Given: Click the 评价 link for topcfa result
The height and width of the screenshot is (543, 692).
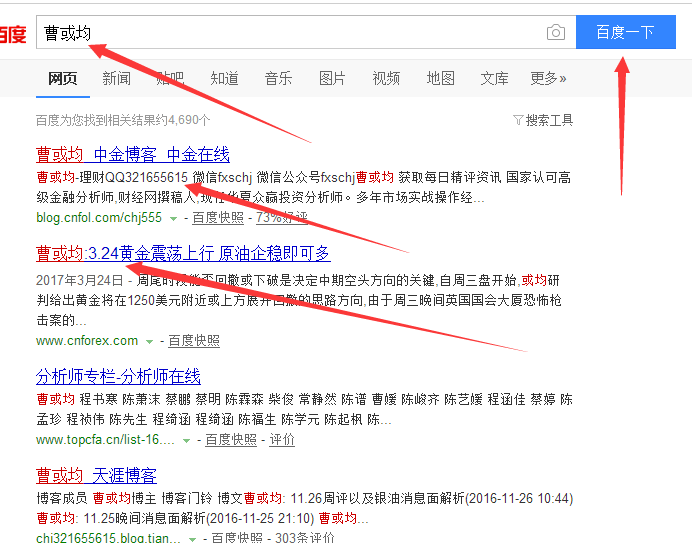Looking at the screenshot, I should click(x=282, y=440).
